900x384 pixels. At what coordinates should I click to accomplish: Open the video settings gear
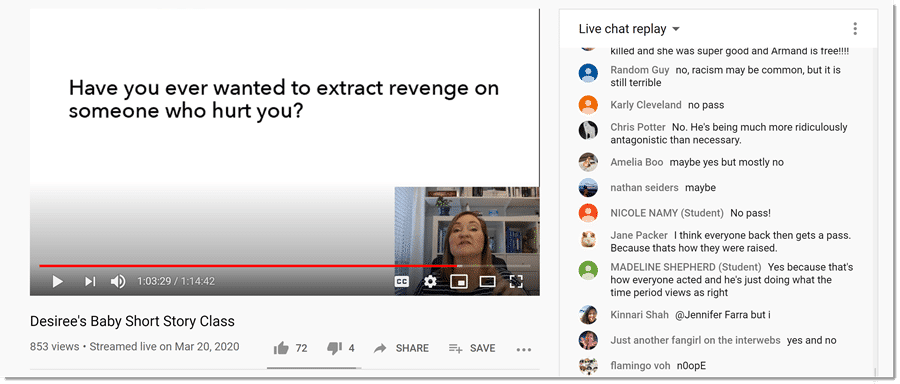[x=430, y=282]
